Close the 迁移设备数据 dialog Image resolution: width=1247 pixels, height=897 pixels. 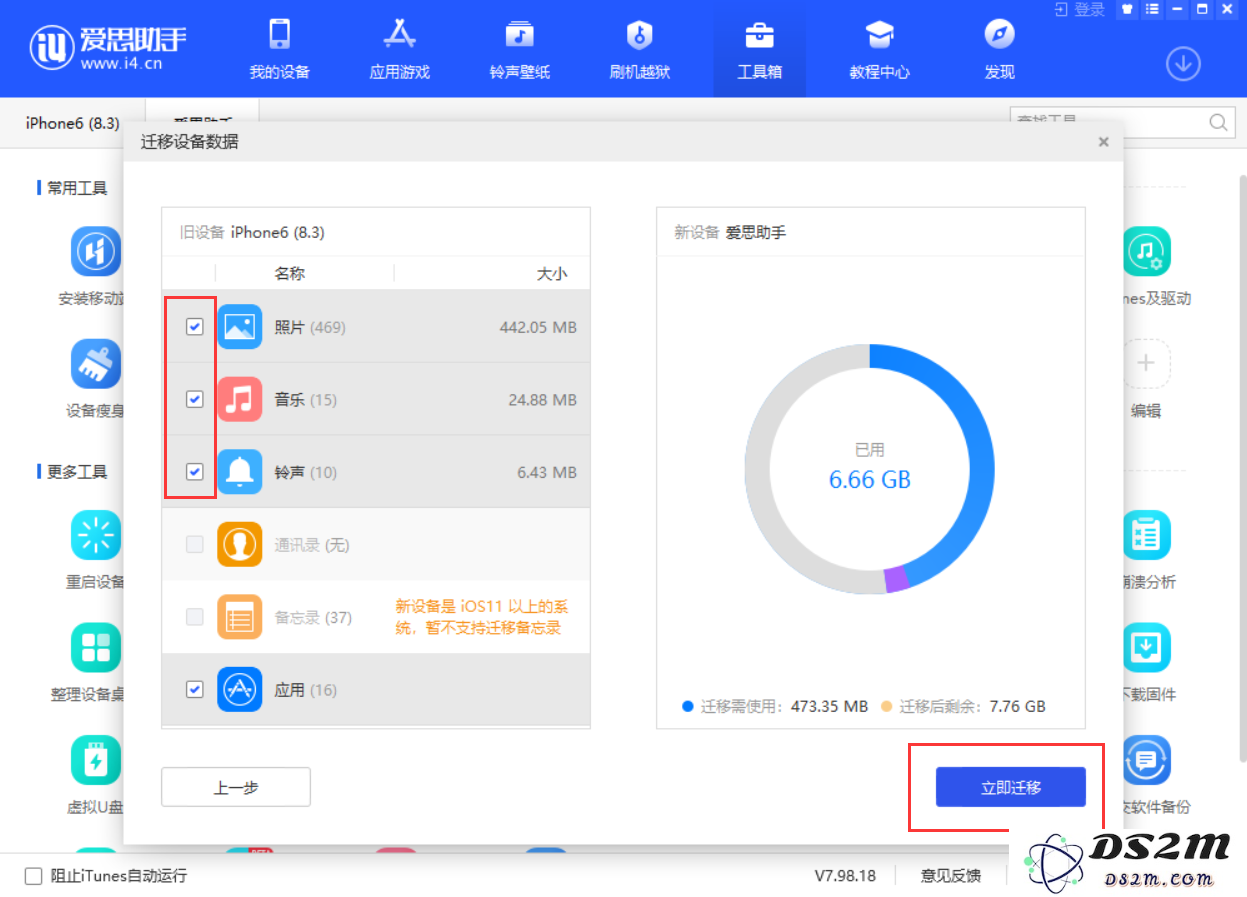pos(1104,142)
